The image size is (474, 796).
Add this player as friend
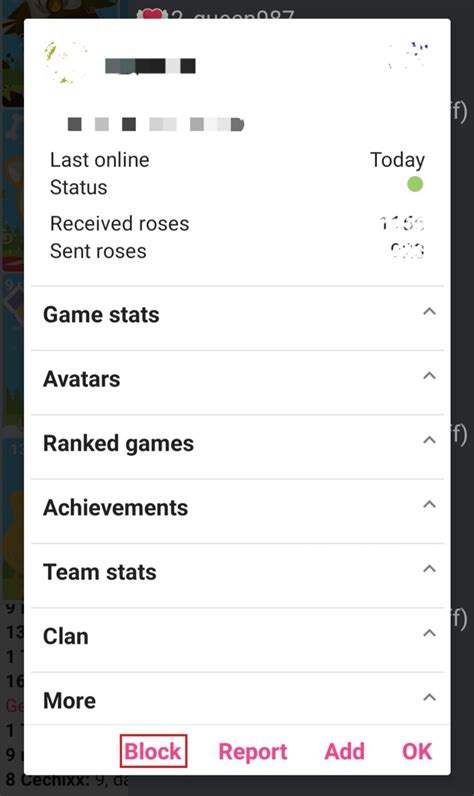click(345, 751)
